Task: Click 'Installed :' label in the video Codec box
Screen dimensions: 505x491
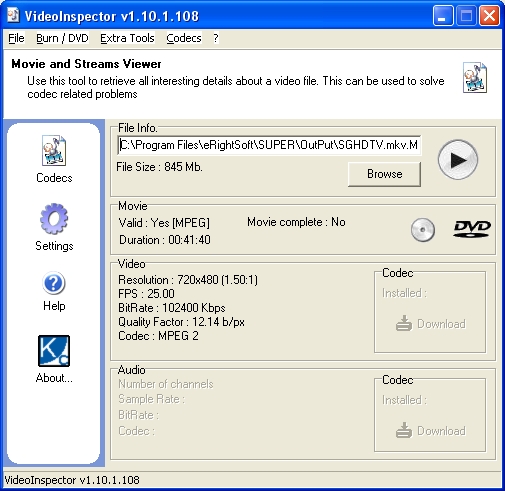Action: [x=404, y=293]
